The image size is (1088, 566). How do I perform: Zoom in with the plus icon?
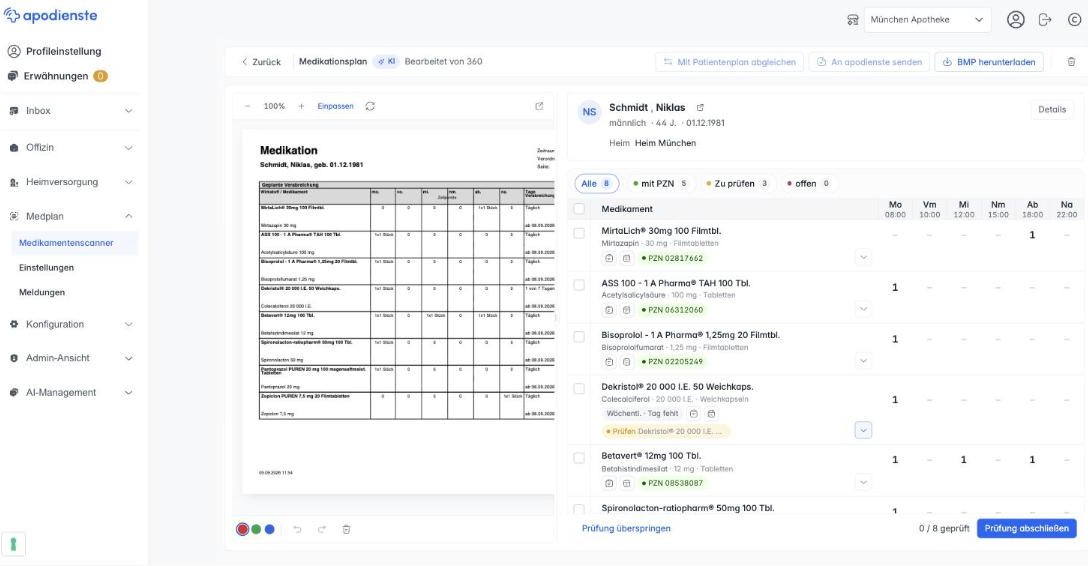pos(301,106)
